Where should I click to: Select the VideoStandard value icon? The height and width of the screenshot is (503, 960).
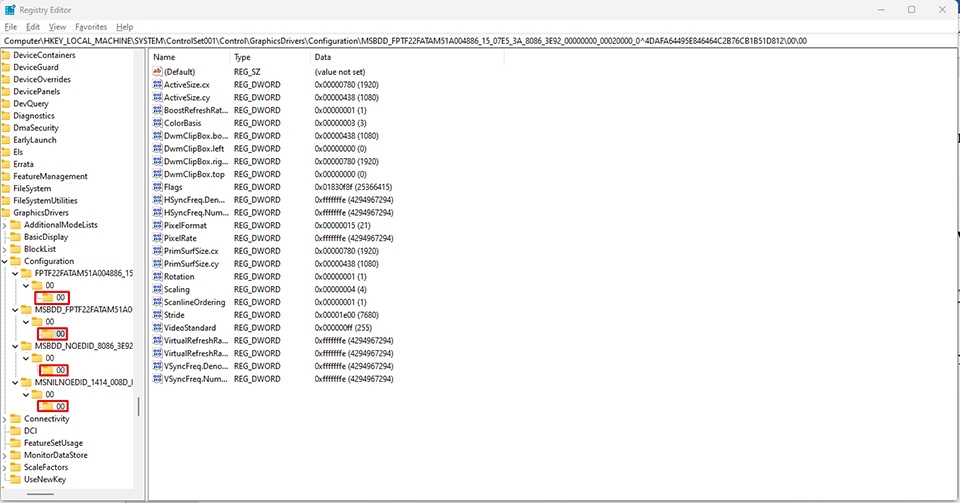157,328
